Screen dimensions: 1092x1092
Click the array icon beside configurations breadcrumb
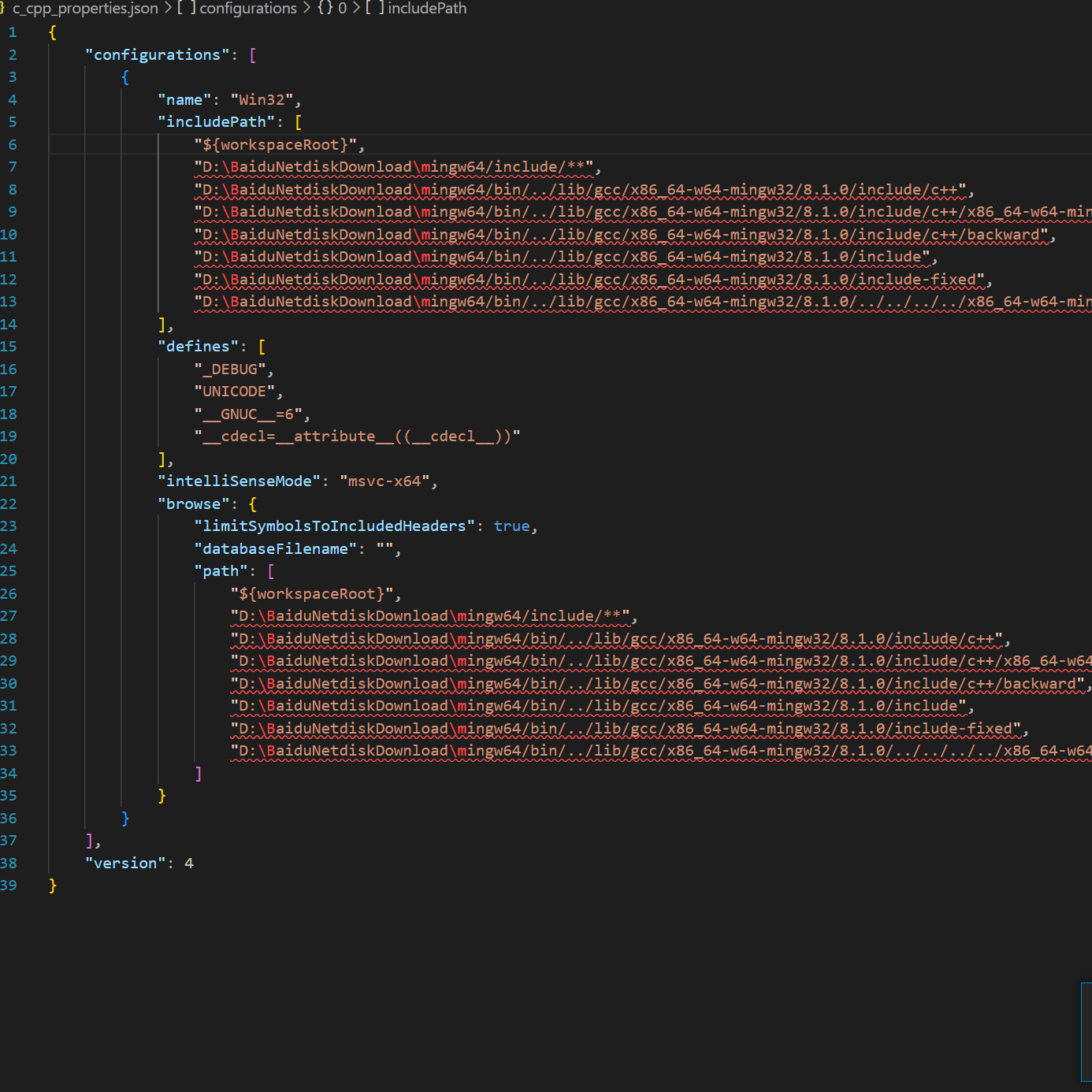pos(186,9)
